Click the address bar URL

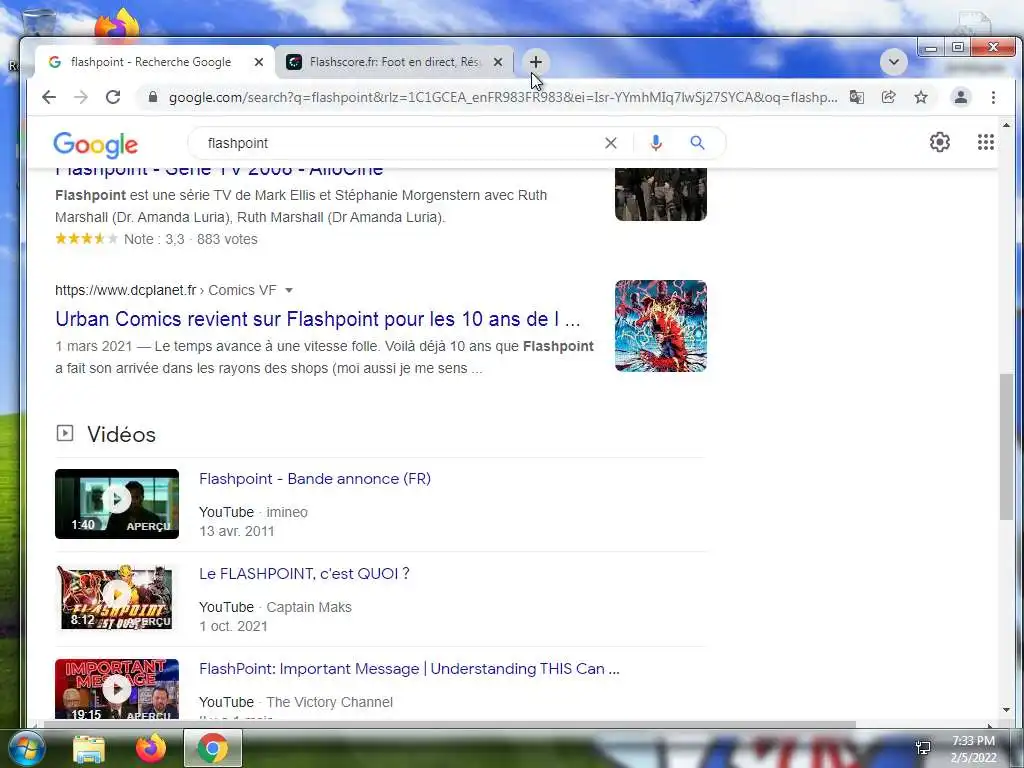(503, 97)
